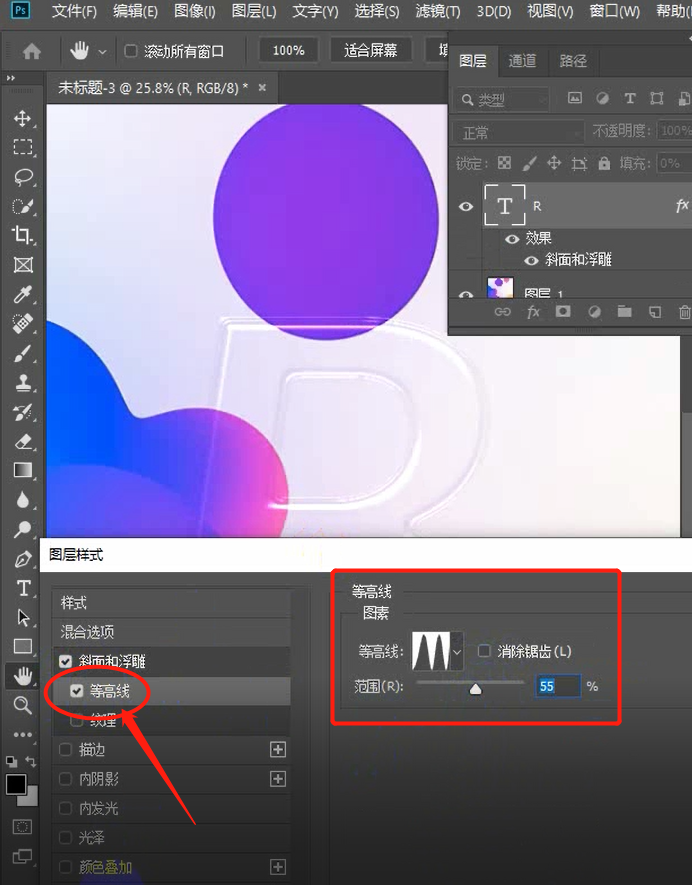Click the lock all layer icon

point(604,164)
